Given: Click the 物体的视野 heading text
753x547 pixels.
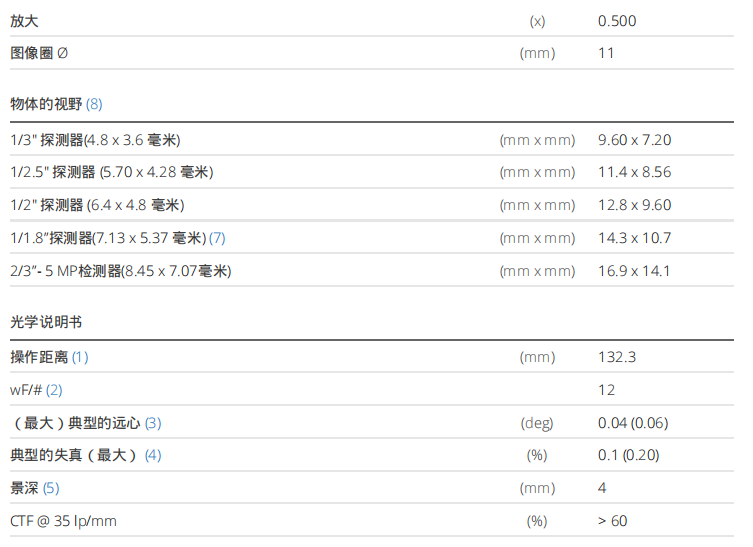Looking at the screenshot, I should [x=46, y=103].
